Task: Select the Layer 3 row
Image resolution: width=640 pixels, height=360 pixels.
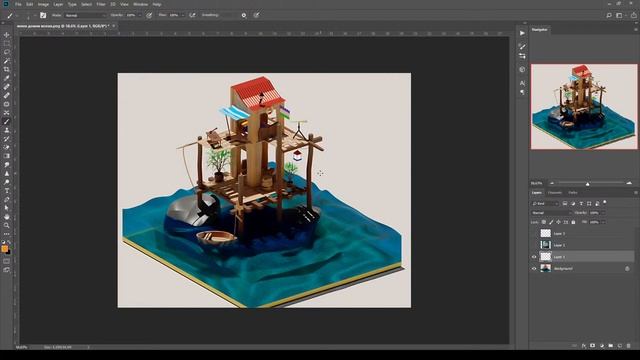Action: coord(583,233)
